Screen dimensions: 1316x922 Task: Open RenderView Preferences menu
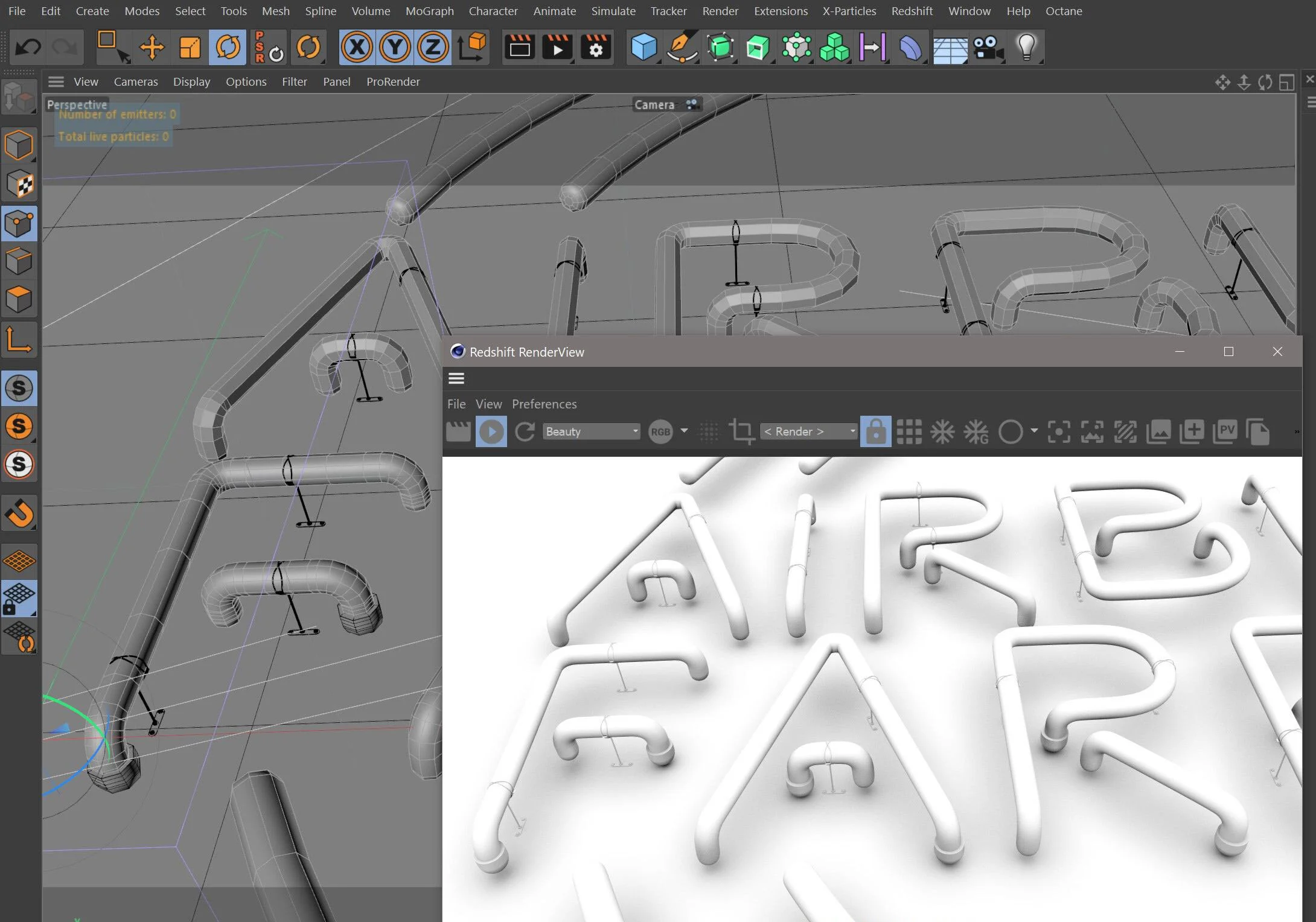[x=544, y=404]
